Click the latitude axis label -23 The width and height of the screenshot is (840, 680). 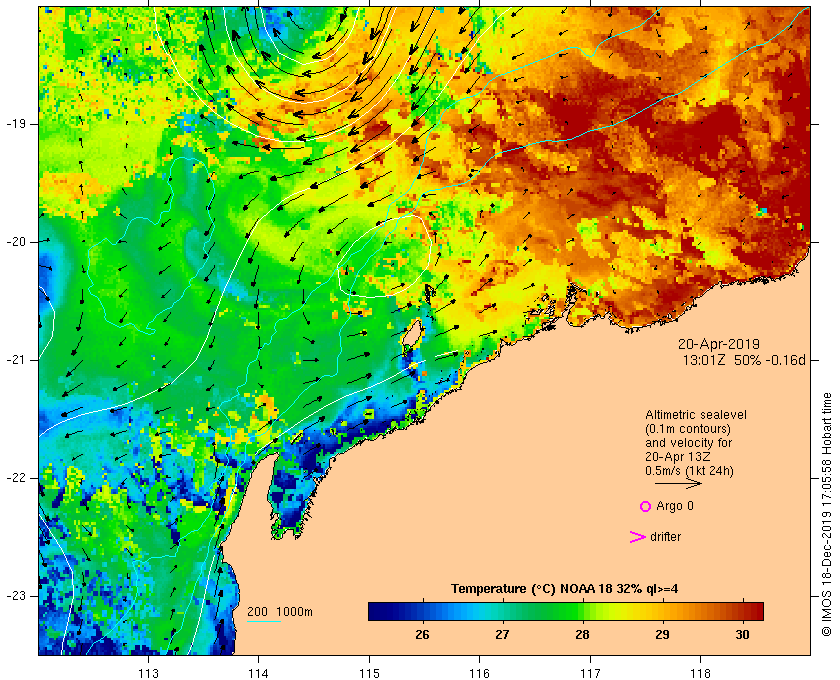tap(16, 596)
